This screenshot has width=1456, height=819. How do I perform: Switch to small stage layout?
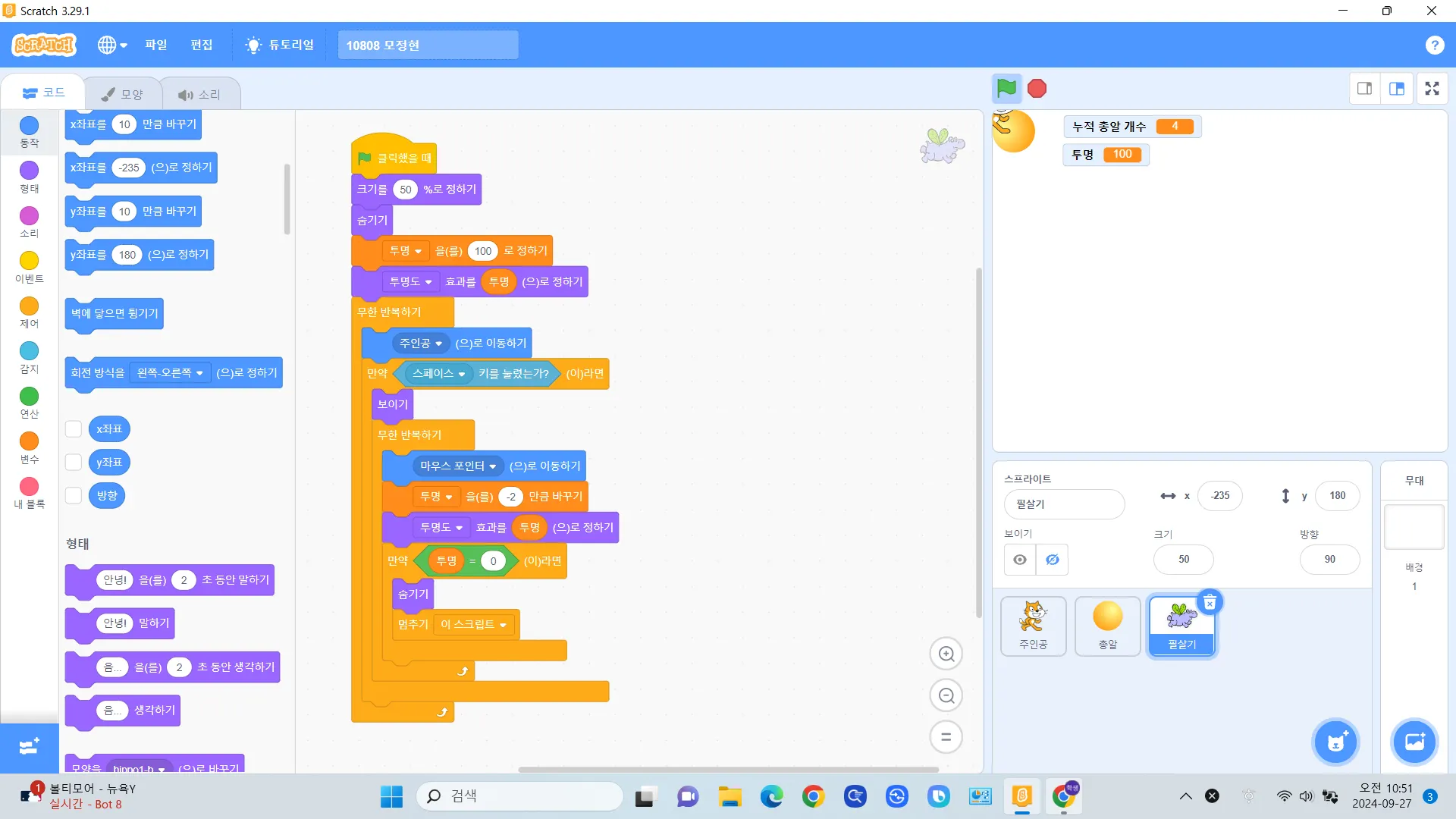point(1364,89)
